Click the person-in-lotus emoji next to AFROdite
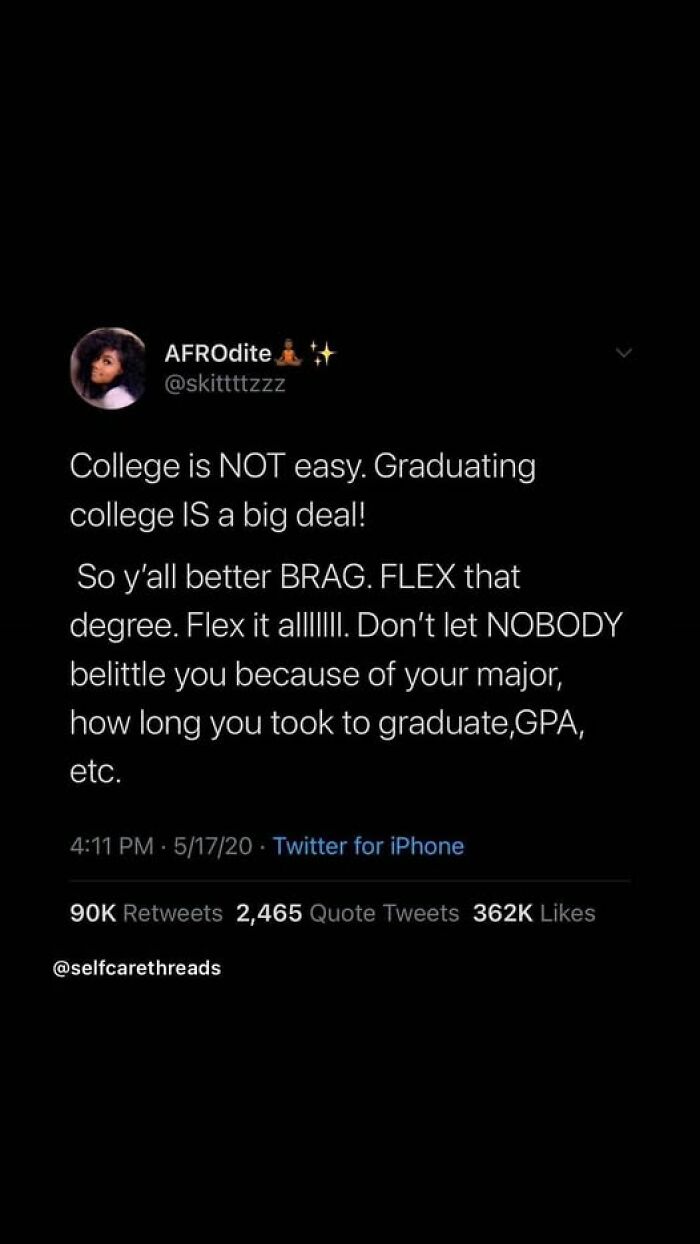The image size is (700, 1244). 290,352
